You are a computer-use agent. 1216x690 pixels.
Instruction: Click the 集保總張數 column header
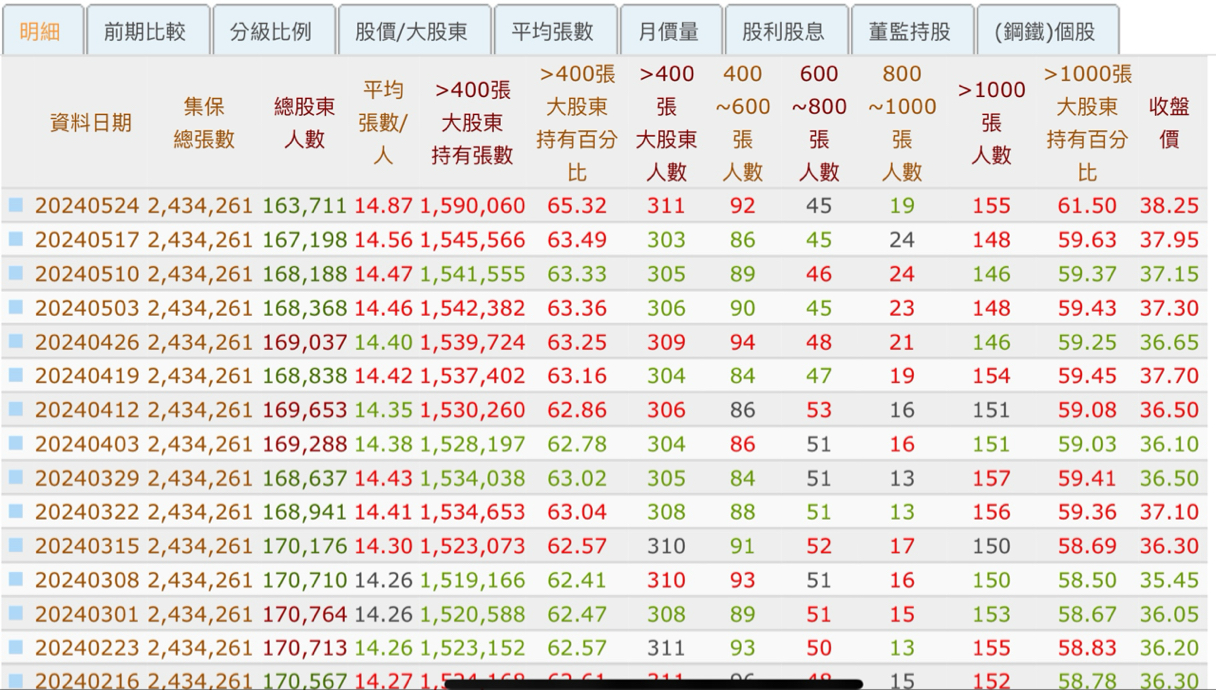[x=204, y=123]
